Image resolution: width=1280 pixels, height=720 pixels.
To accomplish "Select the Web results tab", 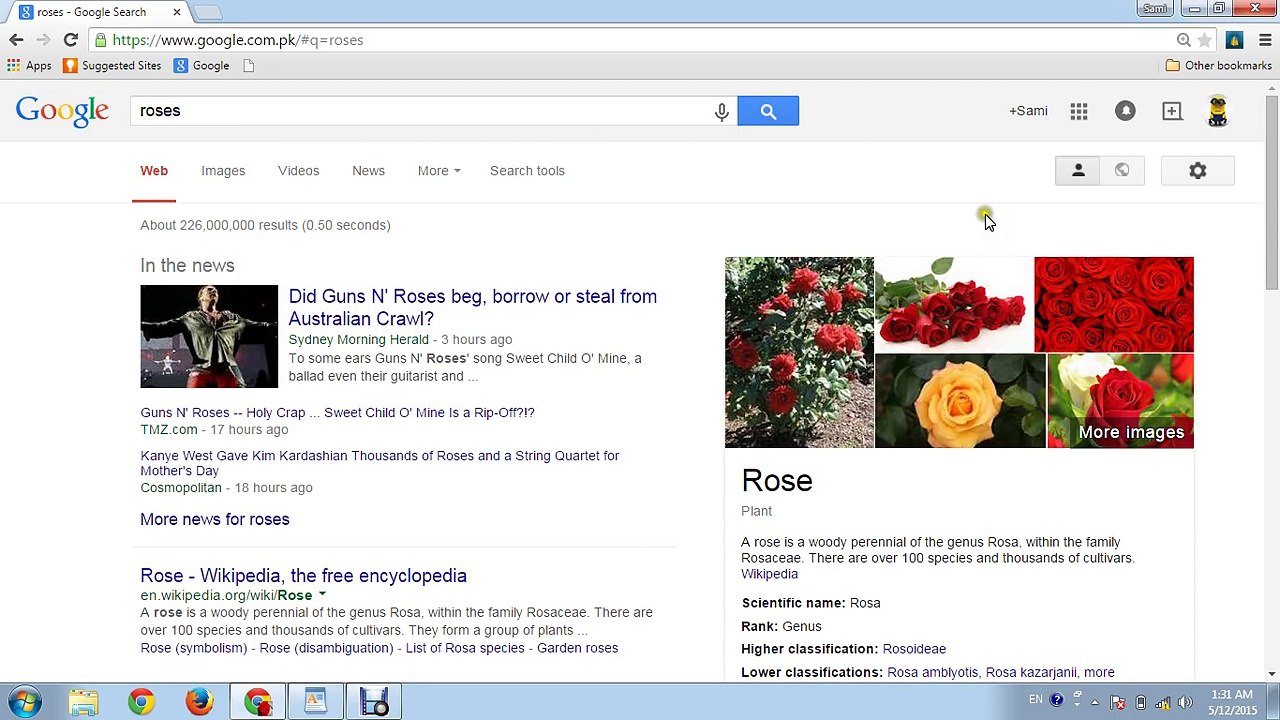I will tap(154, 171).
